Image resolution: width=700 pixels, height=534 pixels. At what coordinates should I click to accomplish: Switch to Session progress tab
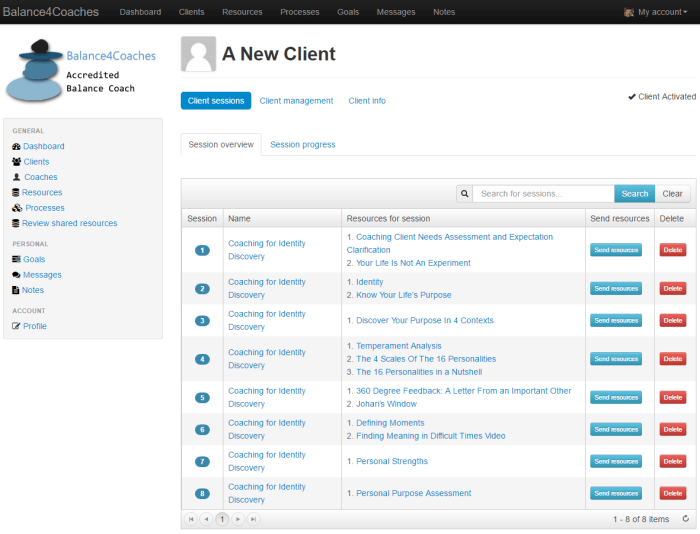[x=303, y=145]
